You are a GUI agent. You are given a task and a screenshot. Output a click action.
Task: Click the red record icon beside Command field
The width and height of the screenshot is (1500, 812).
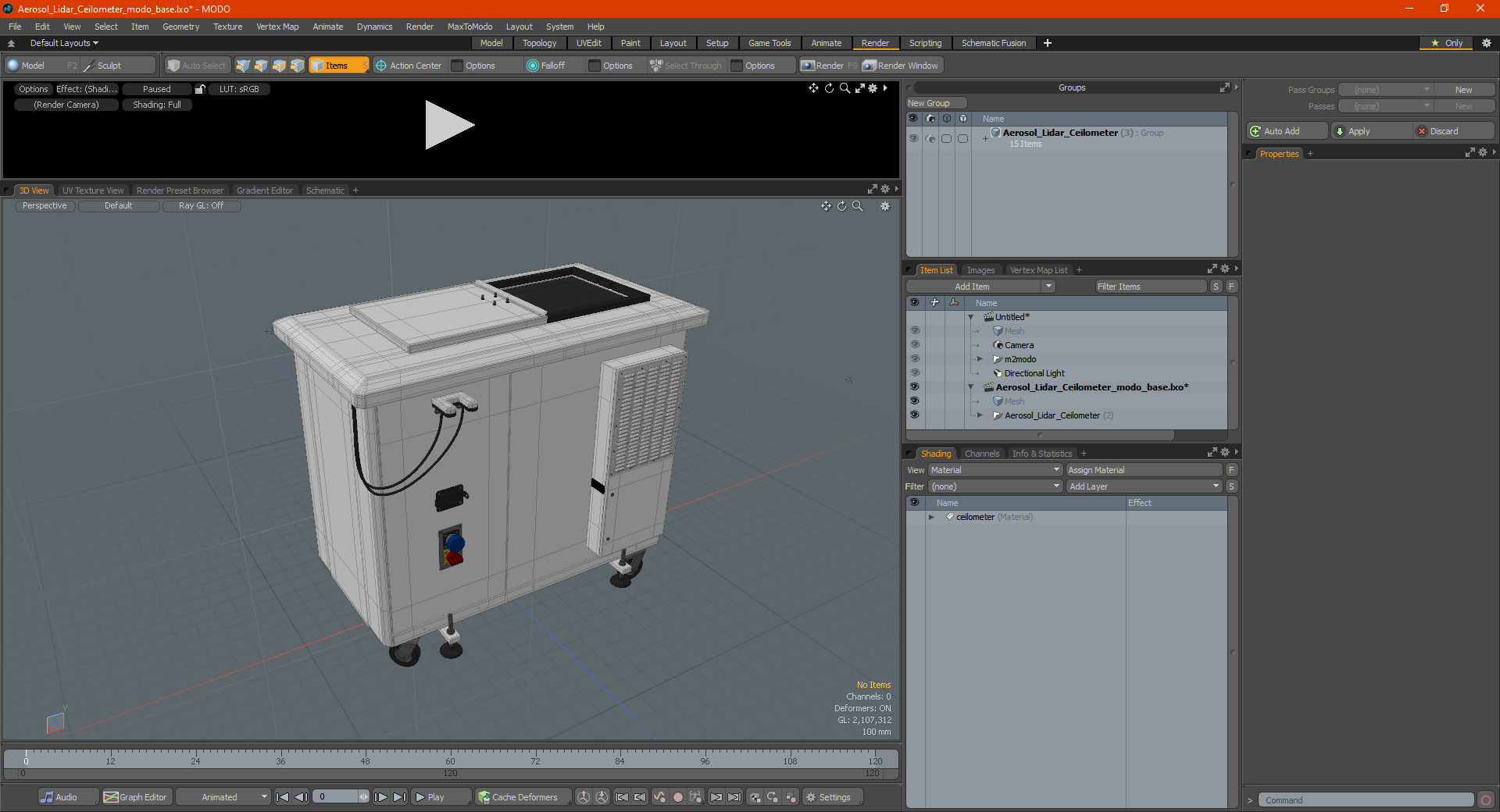click(1486, 800)
